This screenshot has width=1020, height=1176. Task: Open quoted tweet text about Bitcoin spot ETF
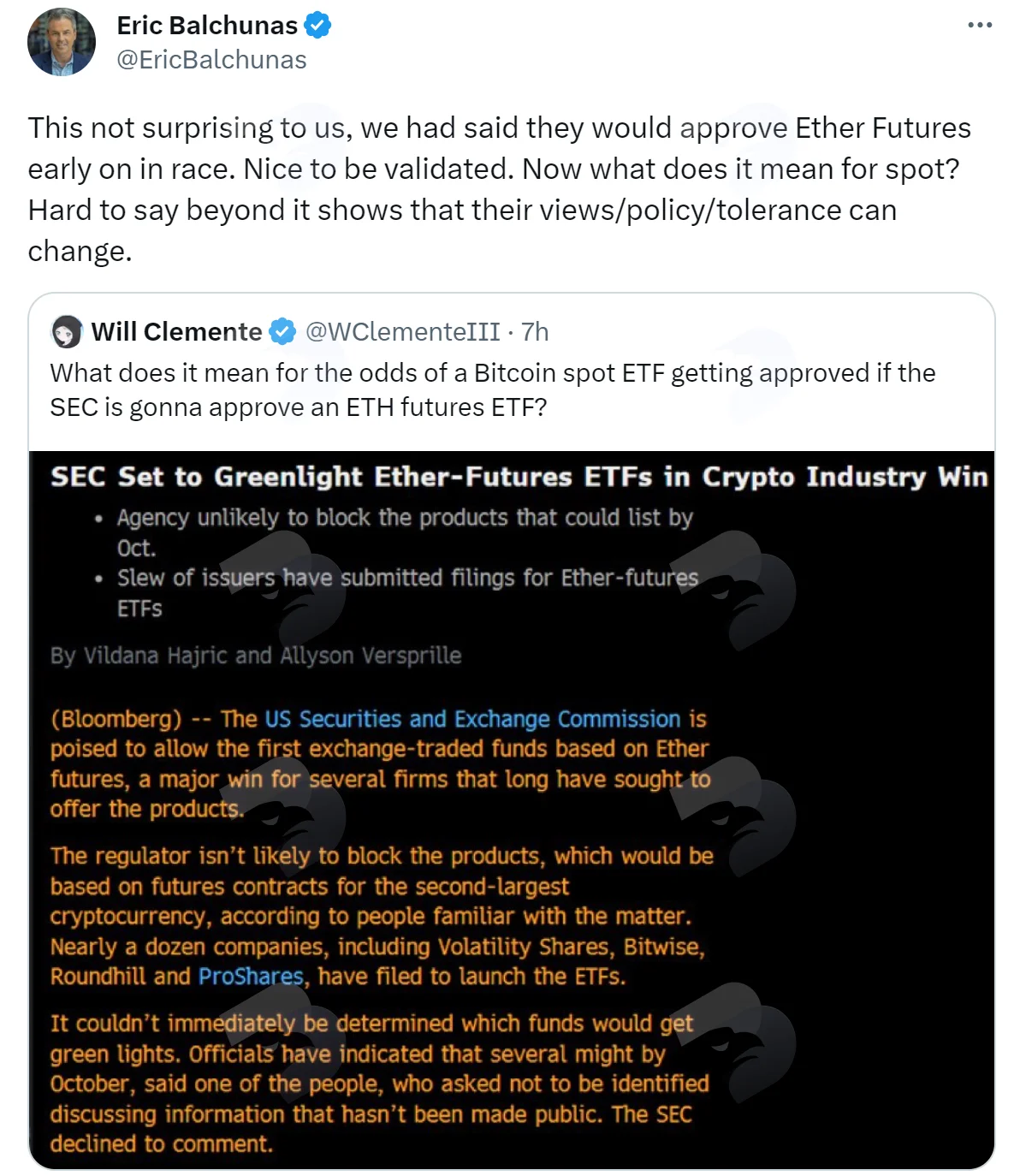(x=493, y=390)
